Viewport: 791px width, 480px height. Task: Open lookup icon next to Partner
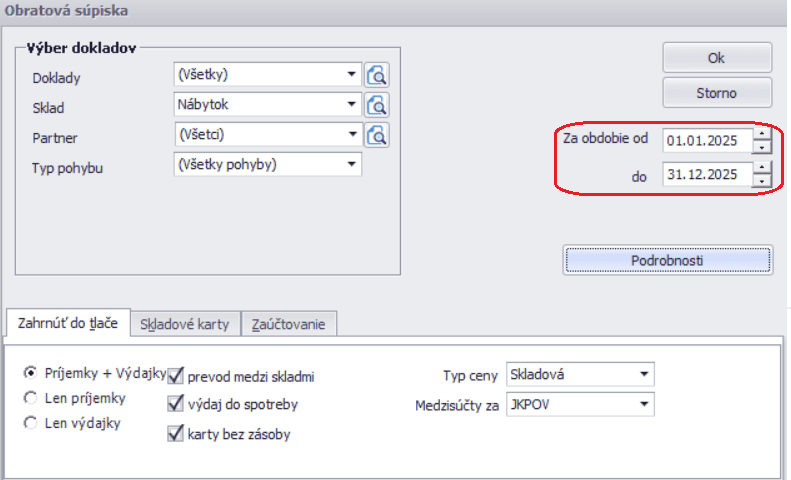coord(377,135)
